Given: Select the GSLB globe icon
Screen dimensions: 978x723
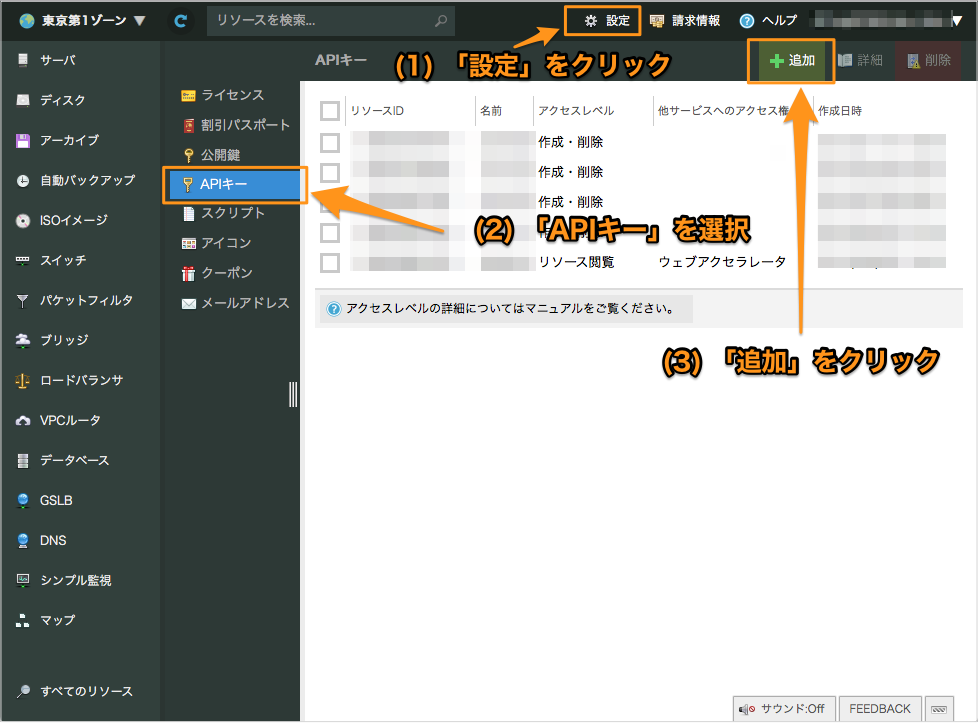Looking at the screenshot, I should click(x=23, y=500).
